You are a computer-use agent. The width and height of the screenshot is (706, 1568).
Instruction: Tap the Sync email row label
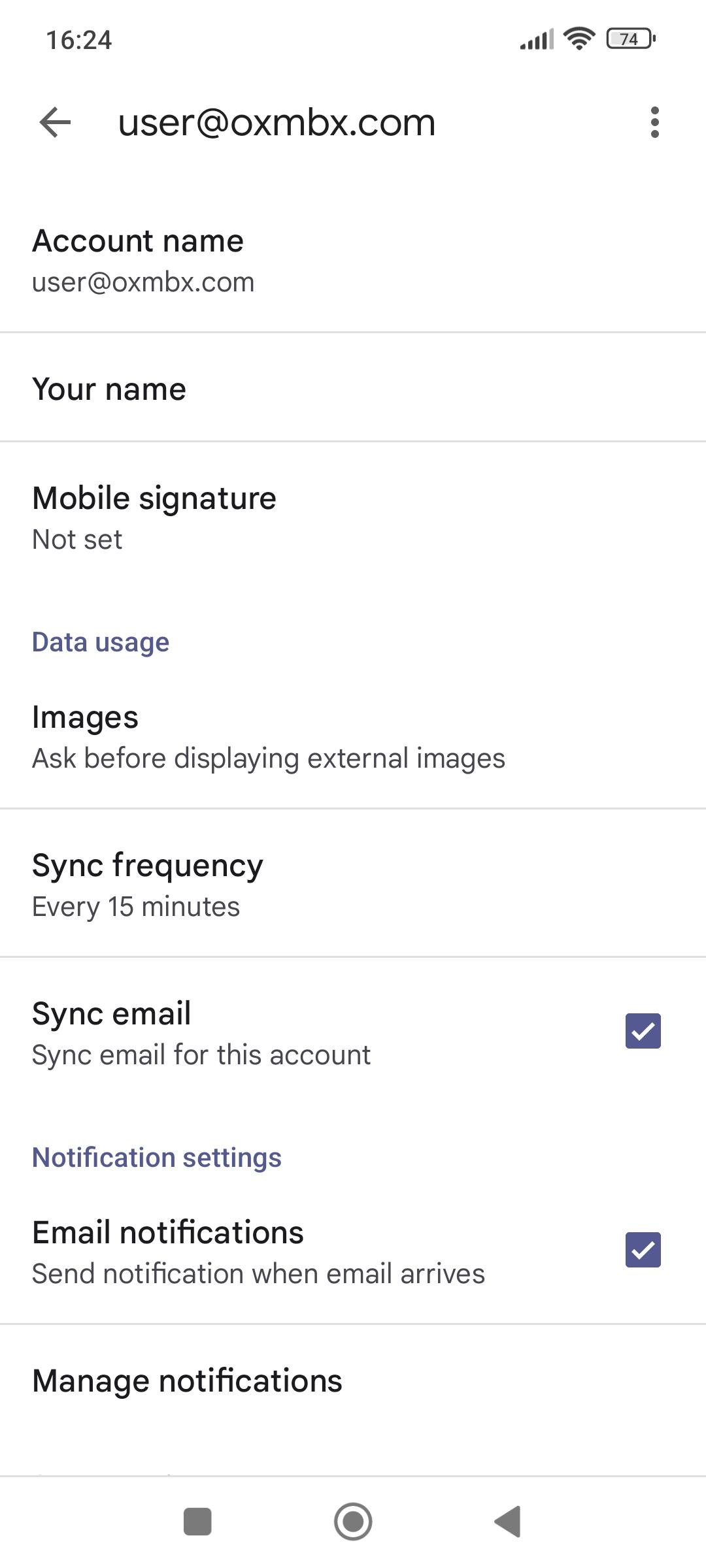pyautogui.click(x=112, y=1014)
